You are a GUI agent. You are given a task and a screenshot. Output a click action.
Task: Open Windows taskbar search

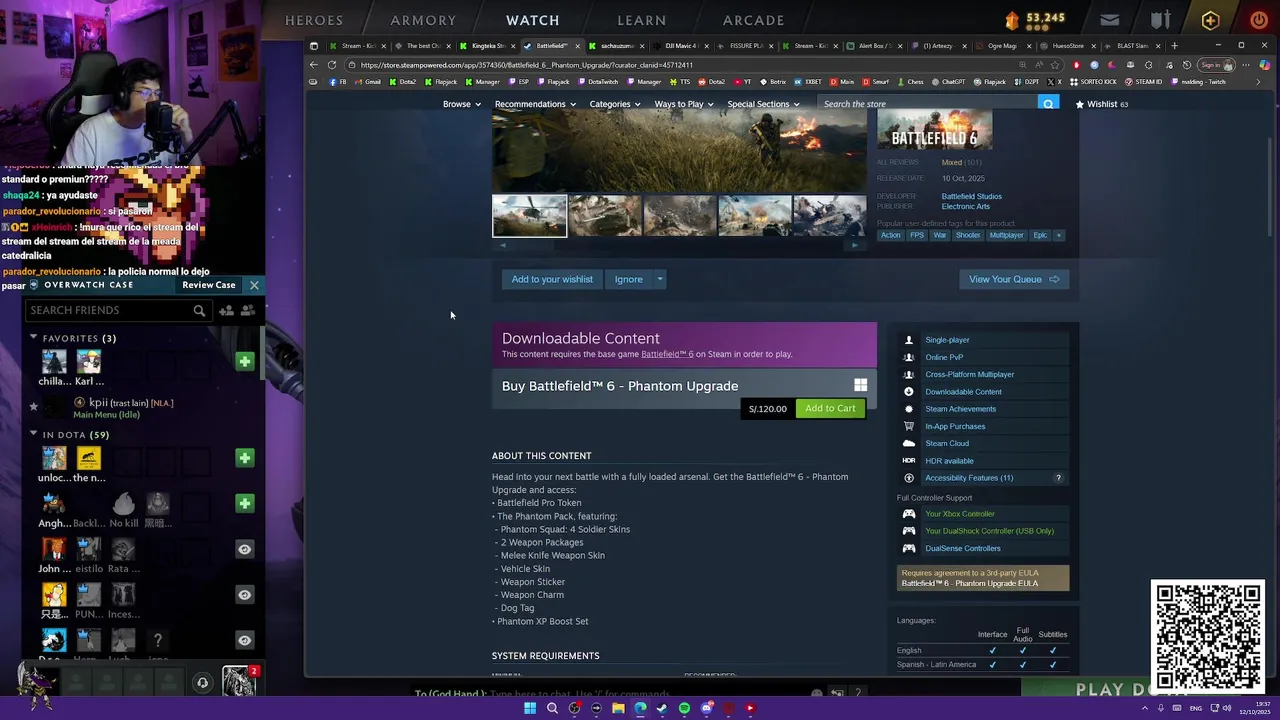[552, 708]
